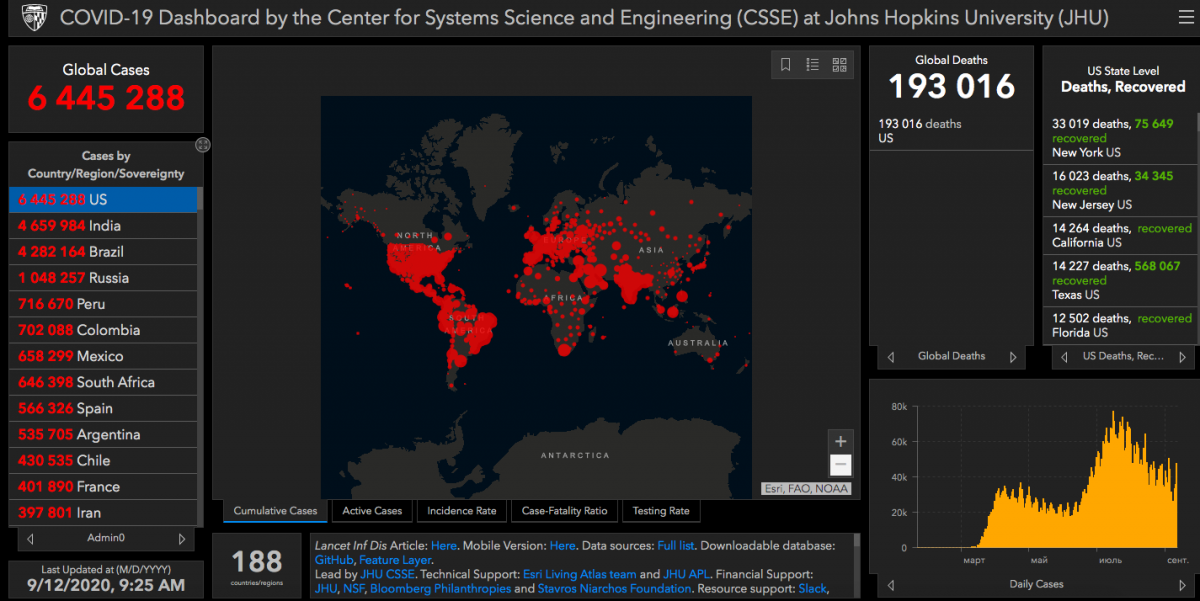Select Chile in the country list

pyautogui.click(x=104, y=460)
